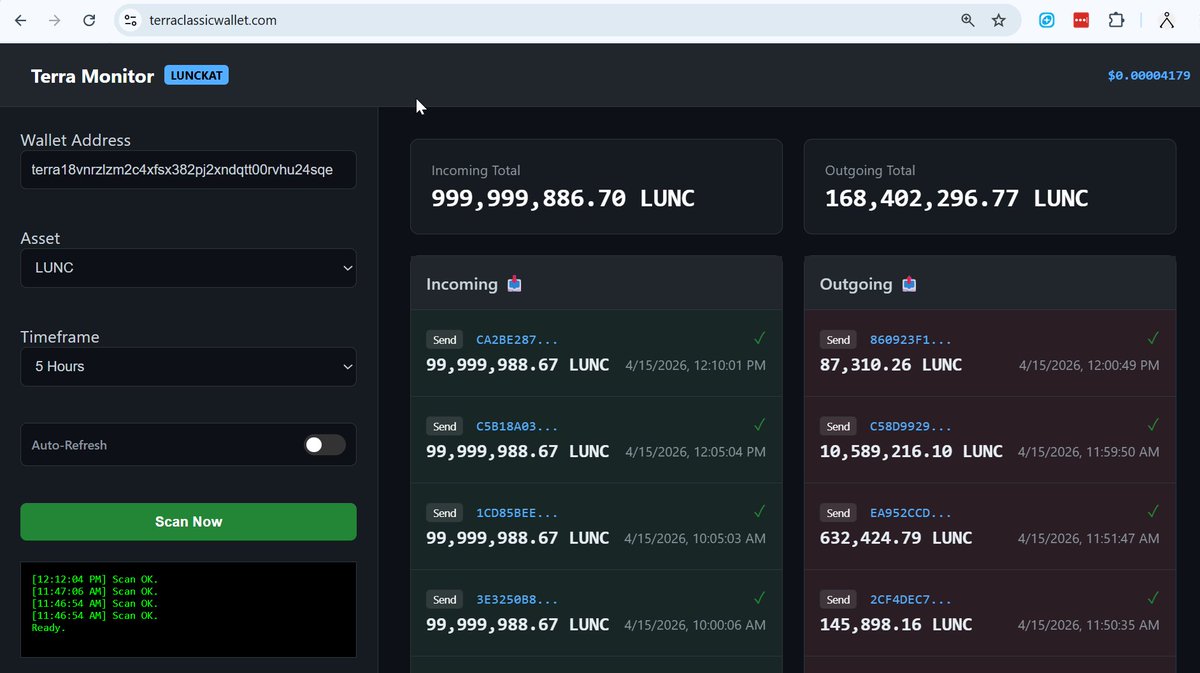The height and width of the screenshot is (673, 1200).
Task: Open the blue extension icon in toolbar
Action: 1047,20
